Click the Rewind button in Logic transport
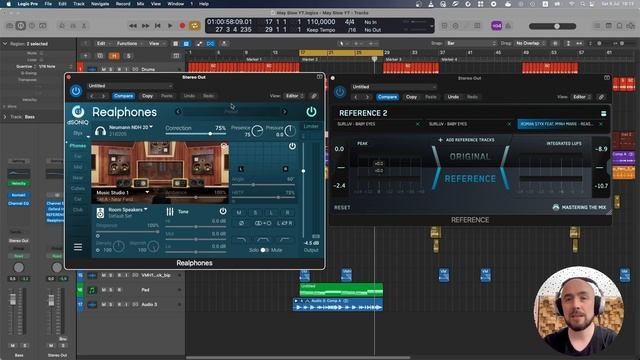 point(133,26)
